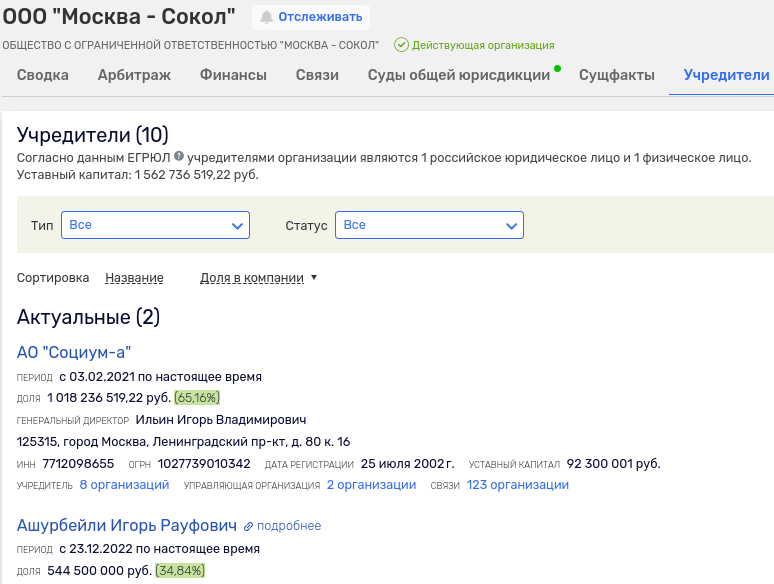Open the Связи tab
This screenshot has height=584, width=774.
pos(317,75)
